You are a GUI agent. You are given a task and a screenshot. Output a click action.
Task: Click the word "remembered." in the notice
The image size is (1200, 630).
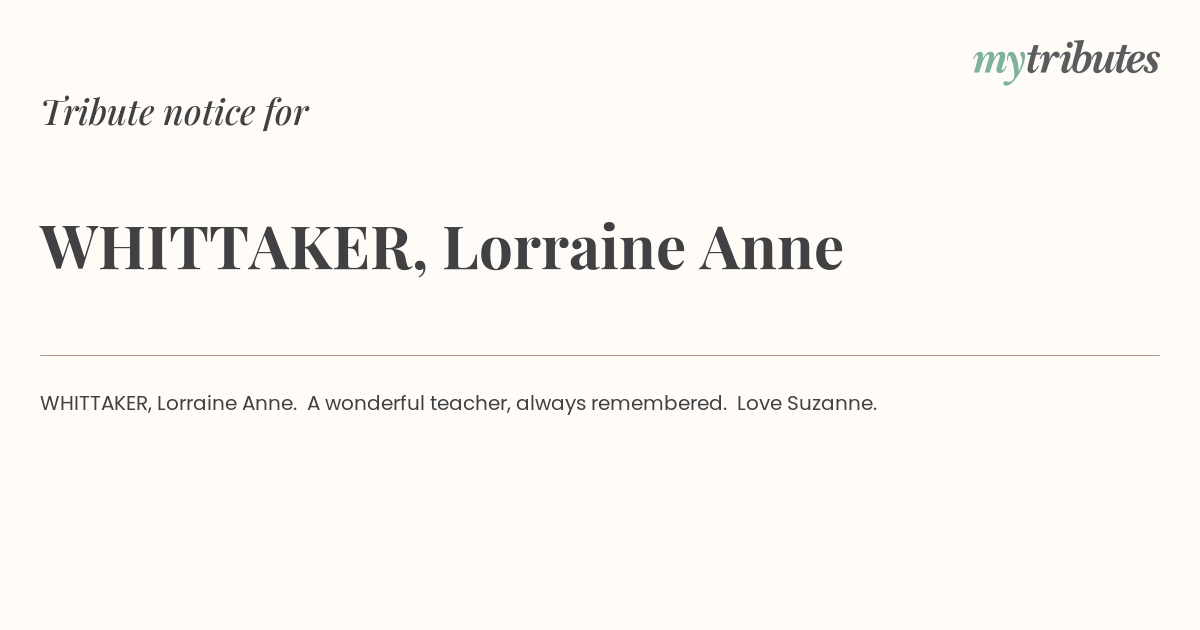coord(659,403)
